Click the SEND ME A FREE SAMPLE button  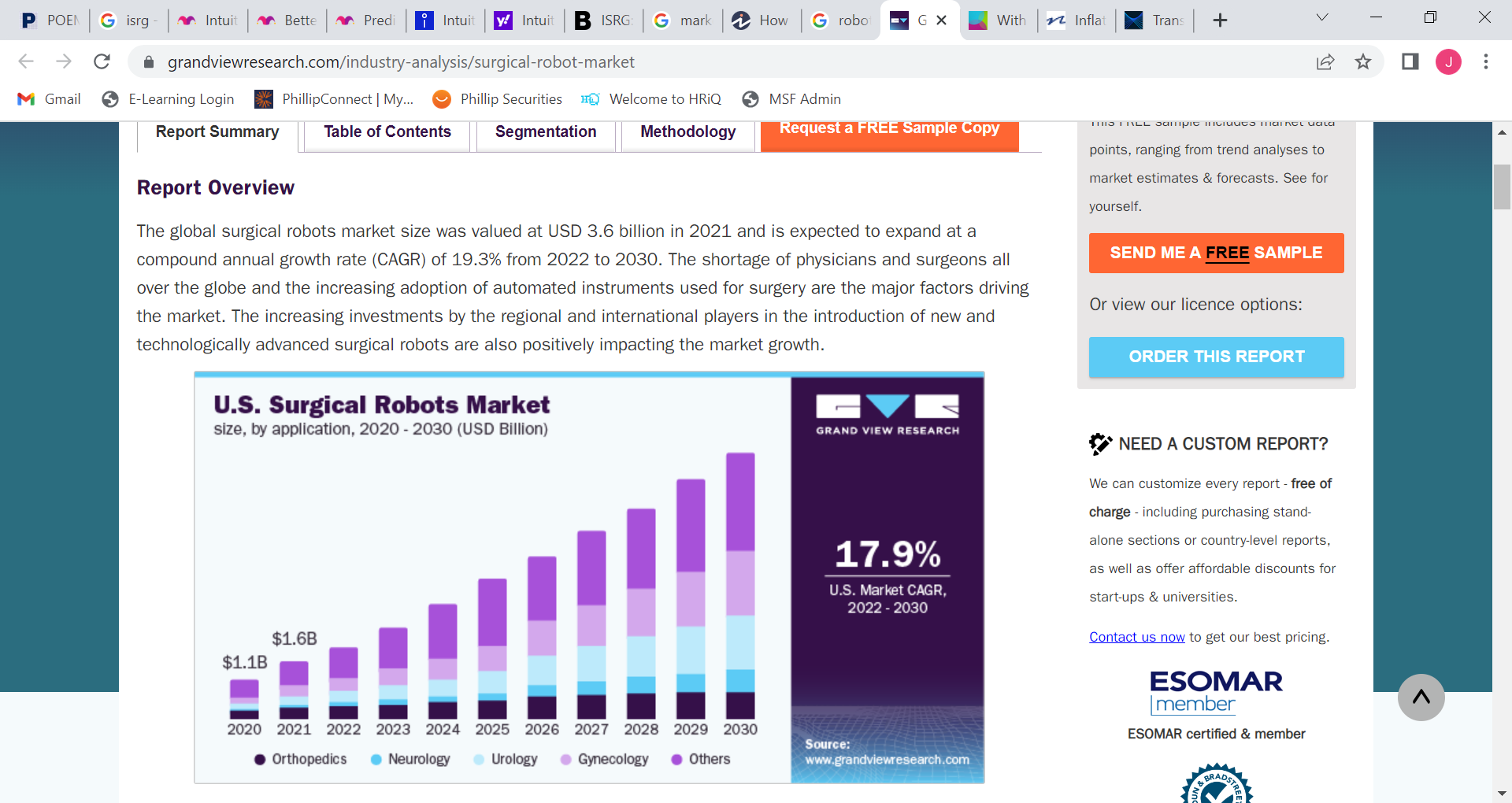[1216, 253]
